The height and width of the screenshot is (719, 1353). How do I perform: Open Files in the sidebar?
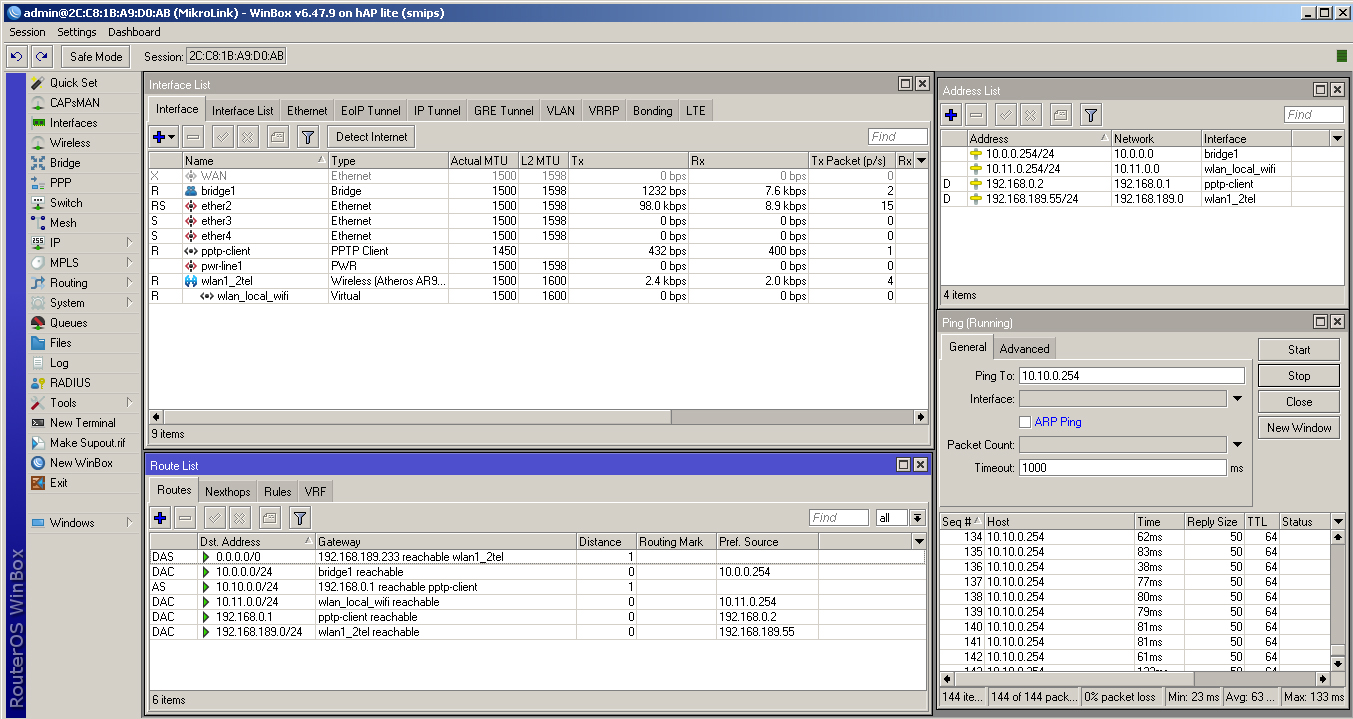(x=61, y=343)
